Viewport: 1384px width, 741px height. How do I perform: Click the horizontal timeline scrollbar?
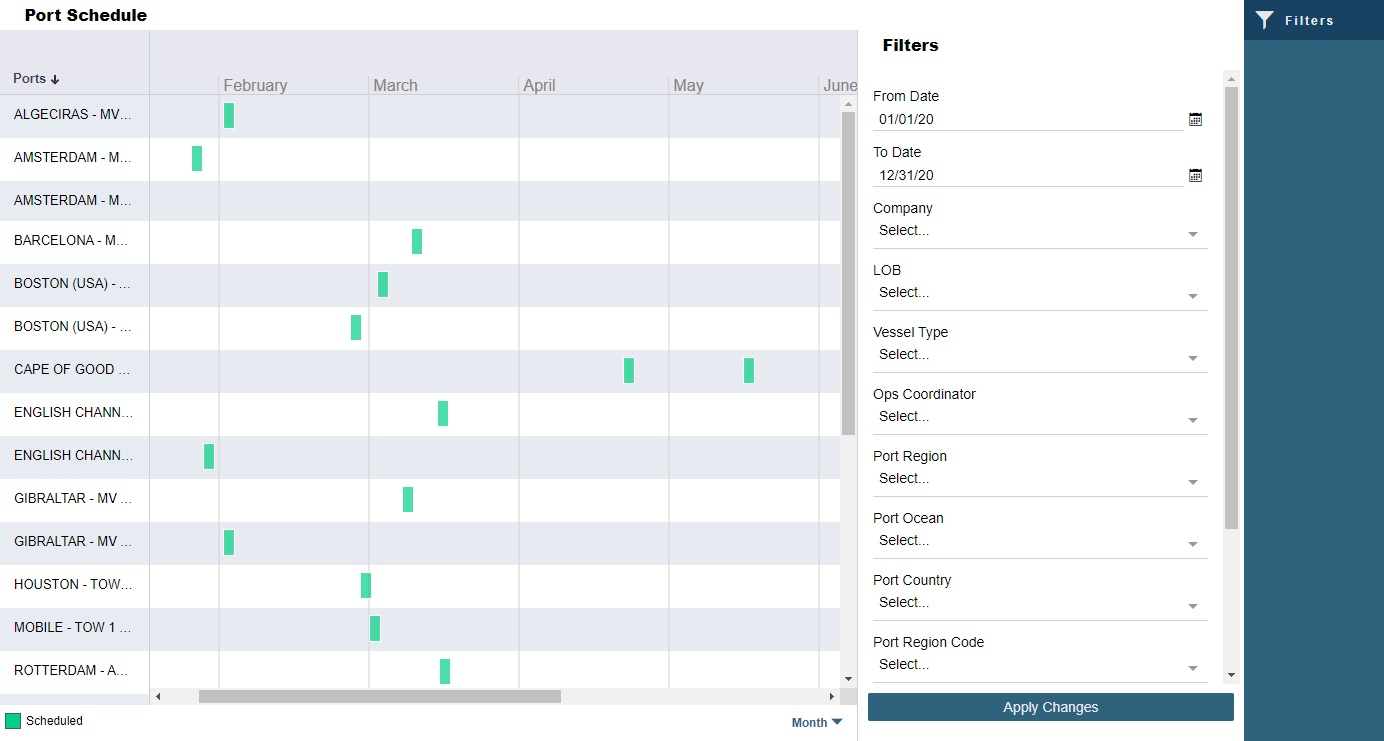pyautogui.click(x=380, y=696)
